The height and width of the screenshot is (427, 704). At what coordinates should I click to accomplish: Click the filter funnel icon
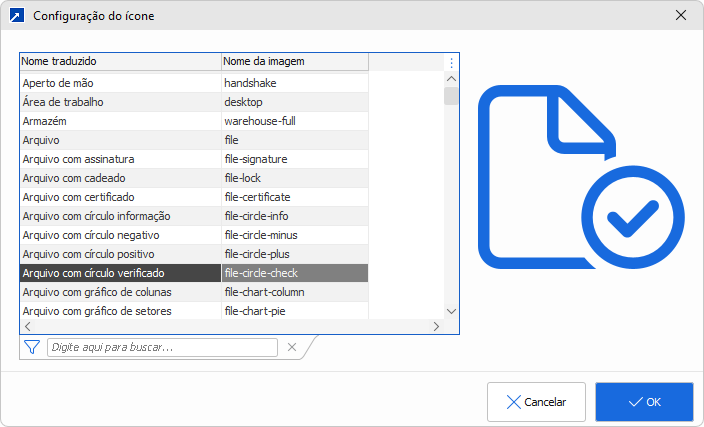[x=32, y=347]
